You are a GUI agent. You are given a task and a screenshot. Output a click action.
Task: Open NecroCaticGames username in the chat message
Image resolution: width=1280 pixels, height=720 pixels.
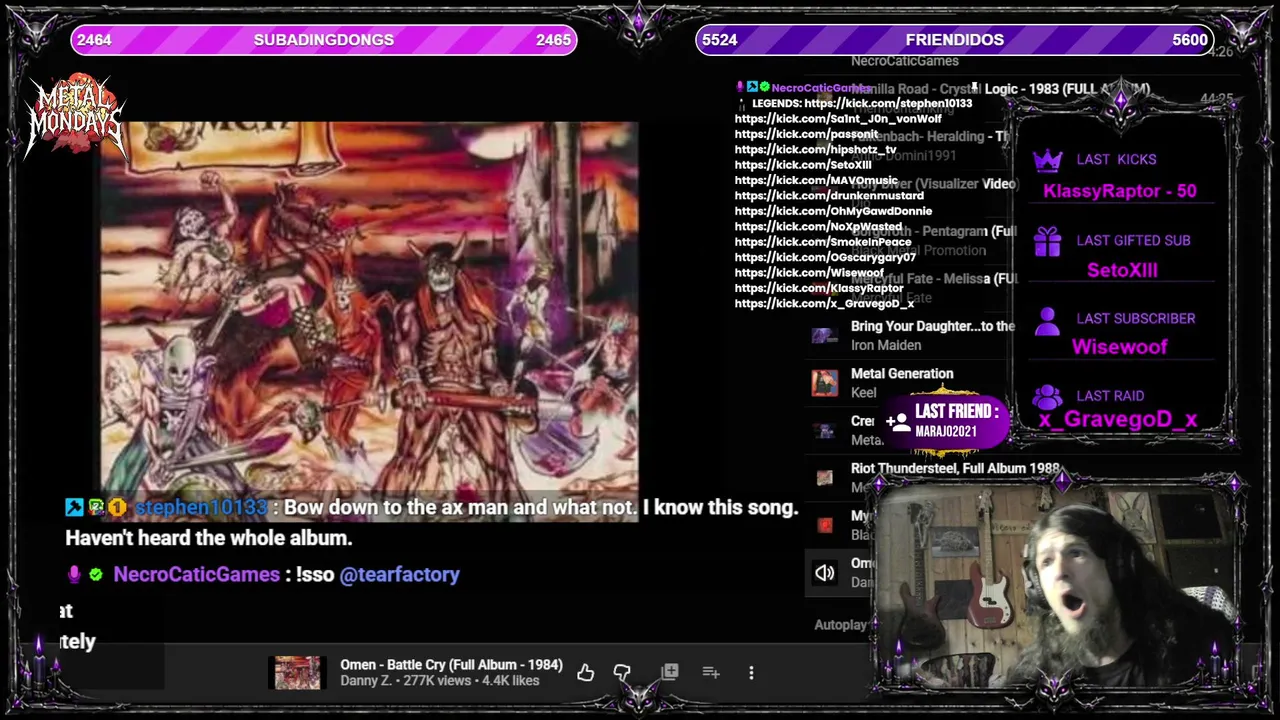pyautogui.click(x=196, y=575)
